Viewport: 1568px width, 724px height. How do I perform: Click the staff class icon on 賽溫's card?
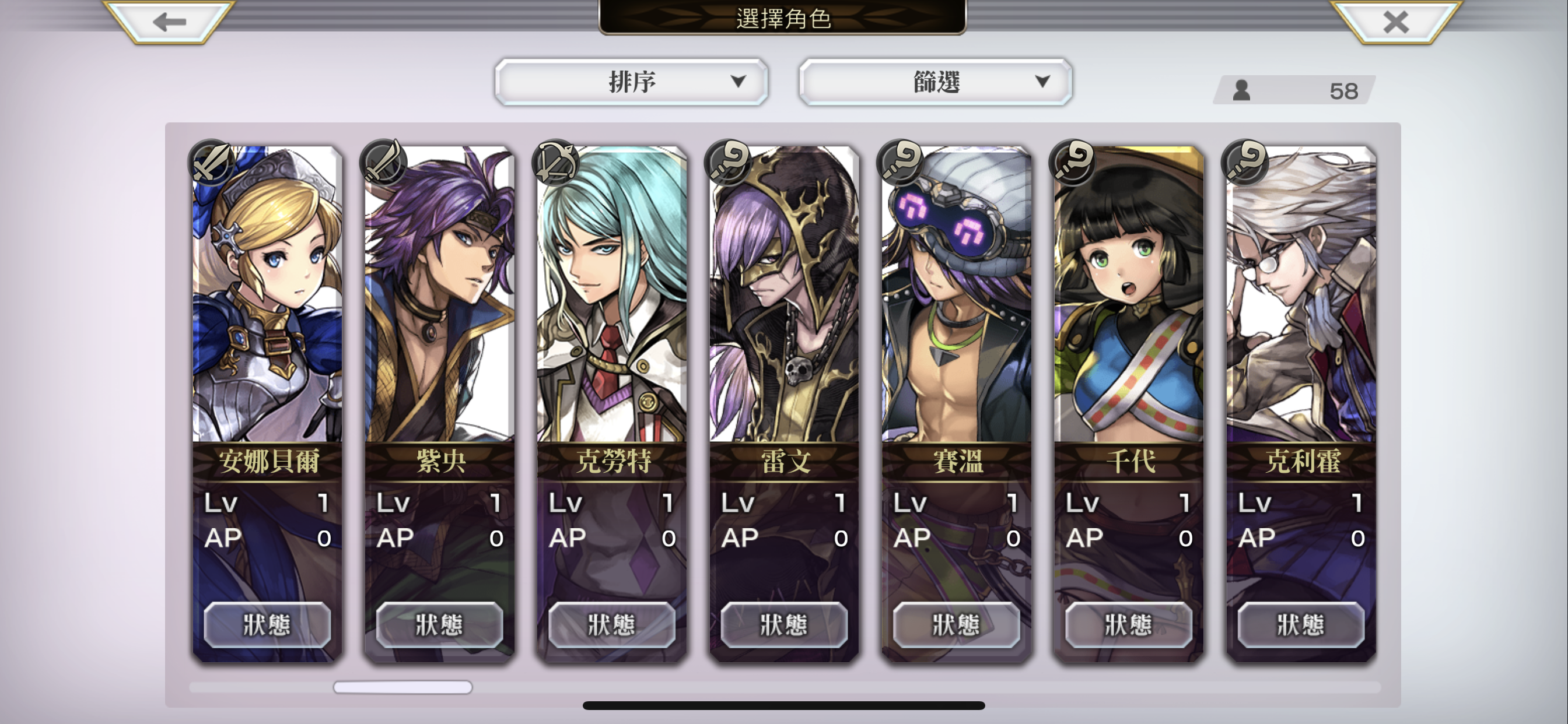900,162
